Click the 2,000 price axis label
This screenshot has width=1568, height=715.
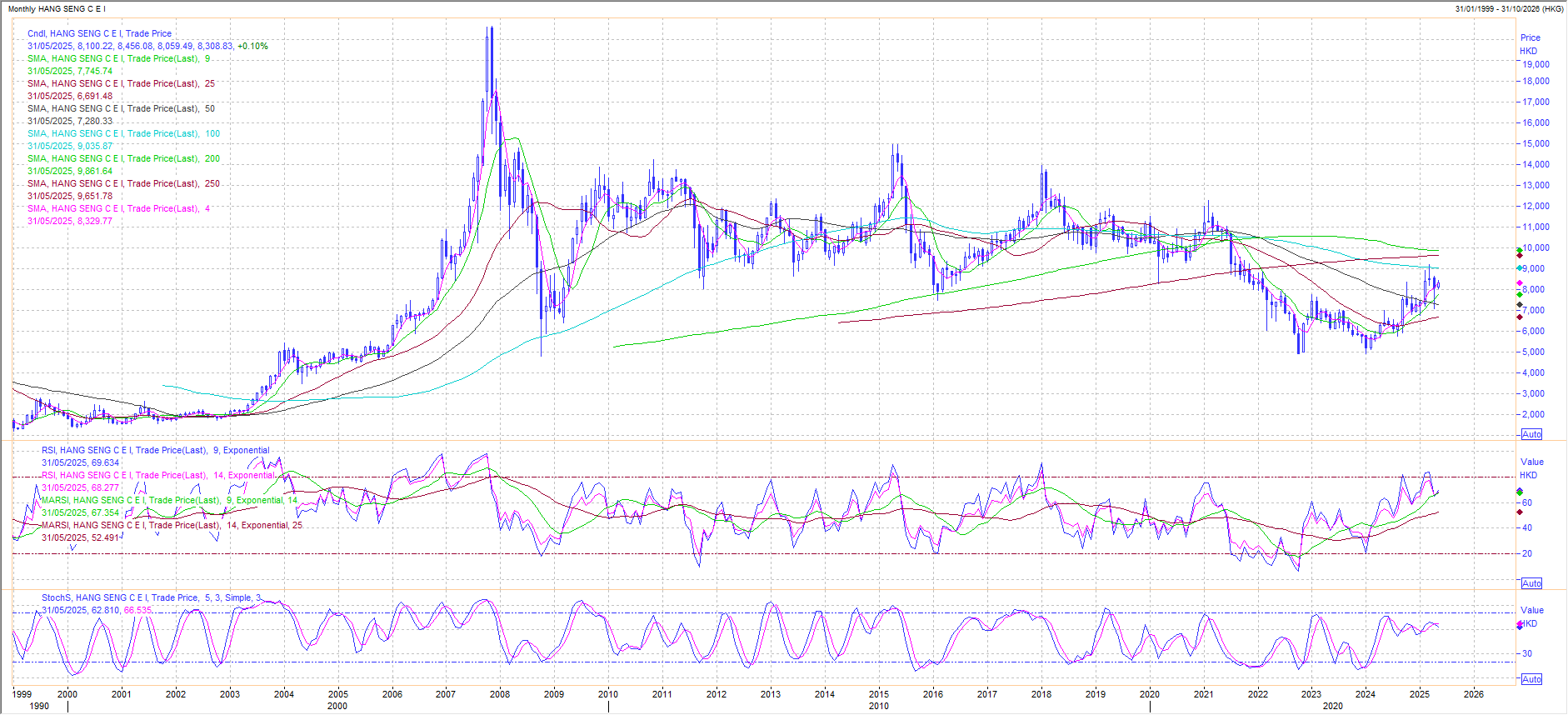click(1533, 414)
